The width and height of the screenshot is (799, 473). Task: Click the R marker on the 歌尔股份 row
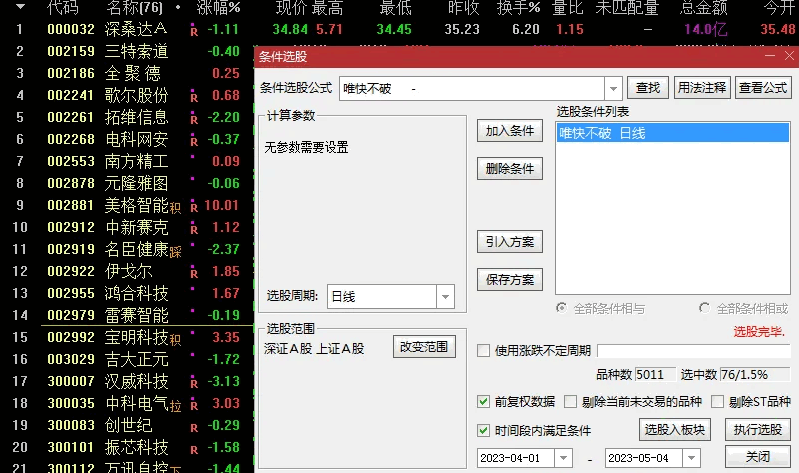click(194, 97)
